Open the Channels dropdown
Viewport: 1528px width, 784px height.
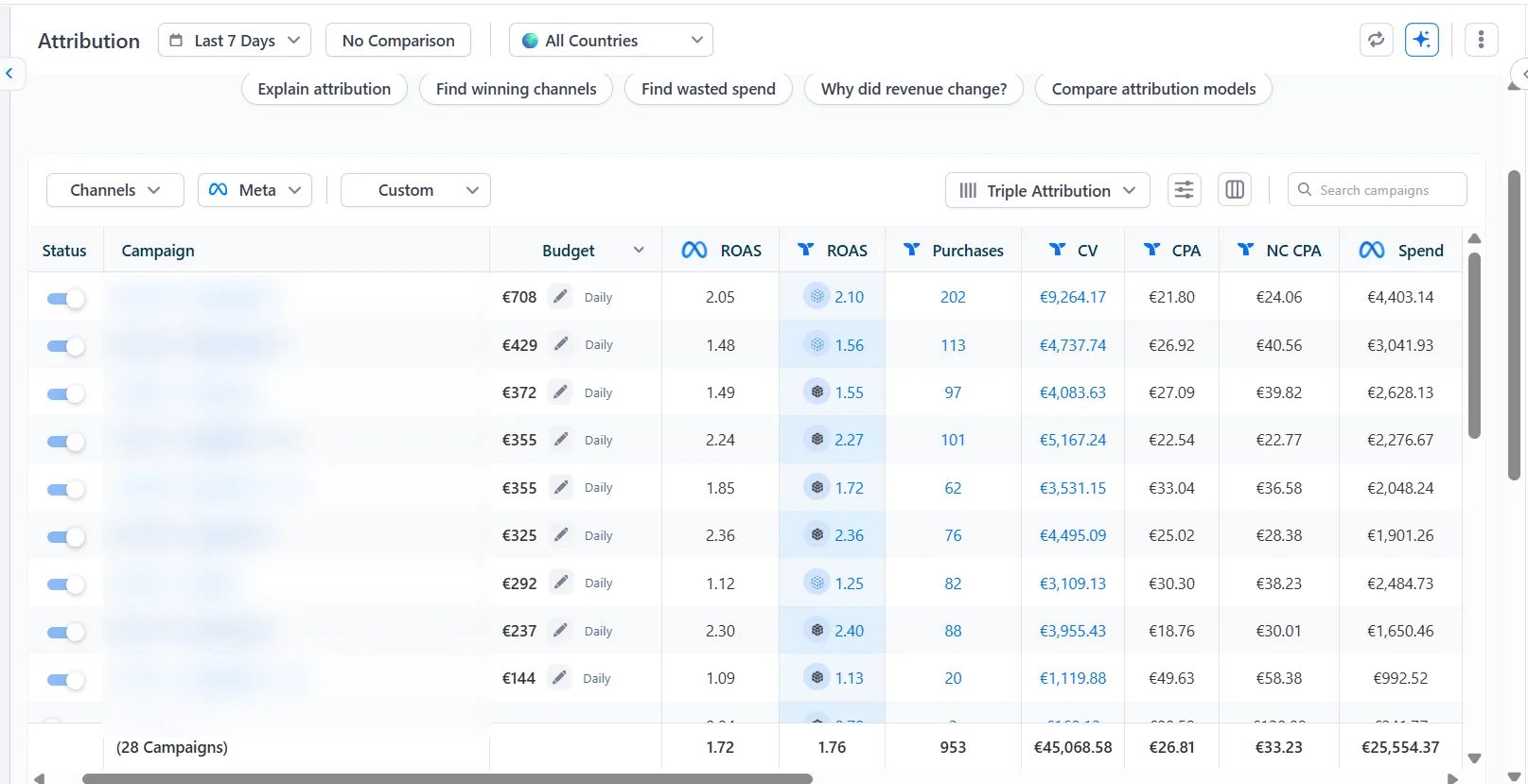point(114,190)
